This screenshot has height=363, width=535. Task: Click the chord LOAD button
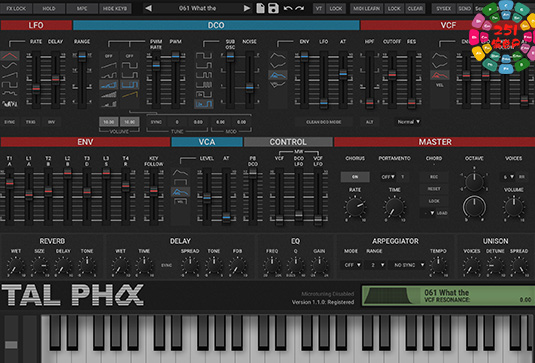click(442, 213)
